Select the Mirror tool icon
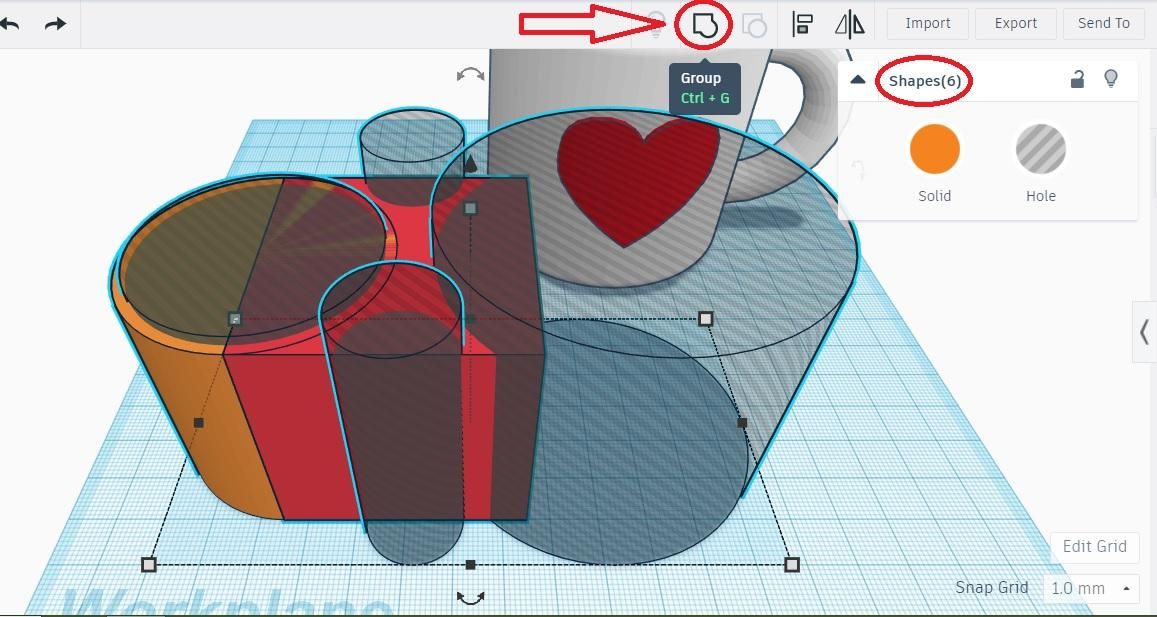Screen dimensions: 1157x617 [849, 24]
